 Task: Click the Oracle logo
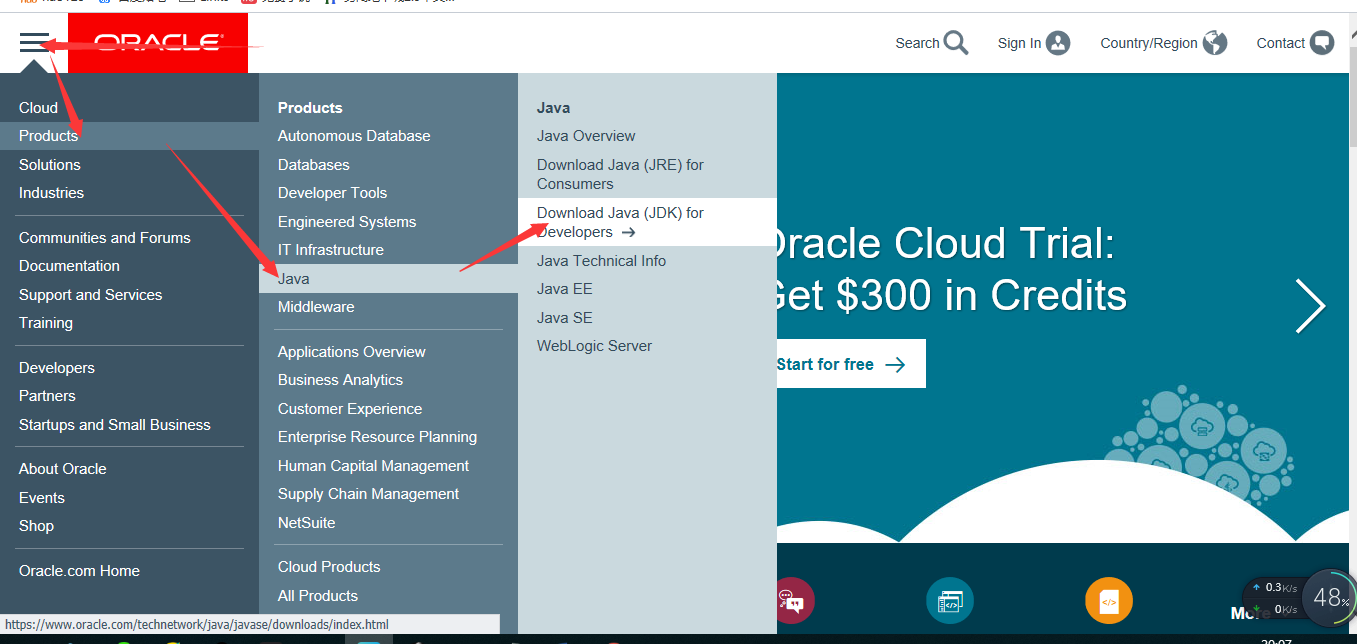[x=158, y=43]
